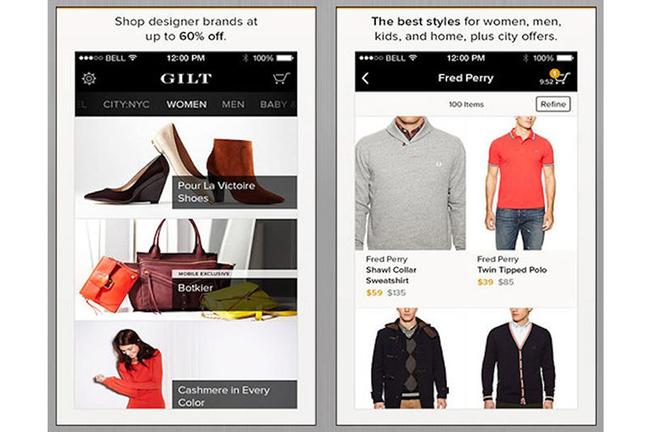Open Twin Tipped Polo title link
The width and height of the screenshot is (648, 432).
pyautogui.click(x=512, y=270)
